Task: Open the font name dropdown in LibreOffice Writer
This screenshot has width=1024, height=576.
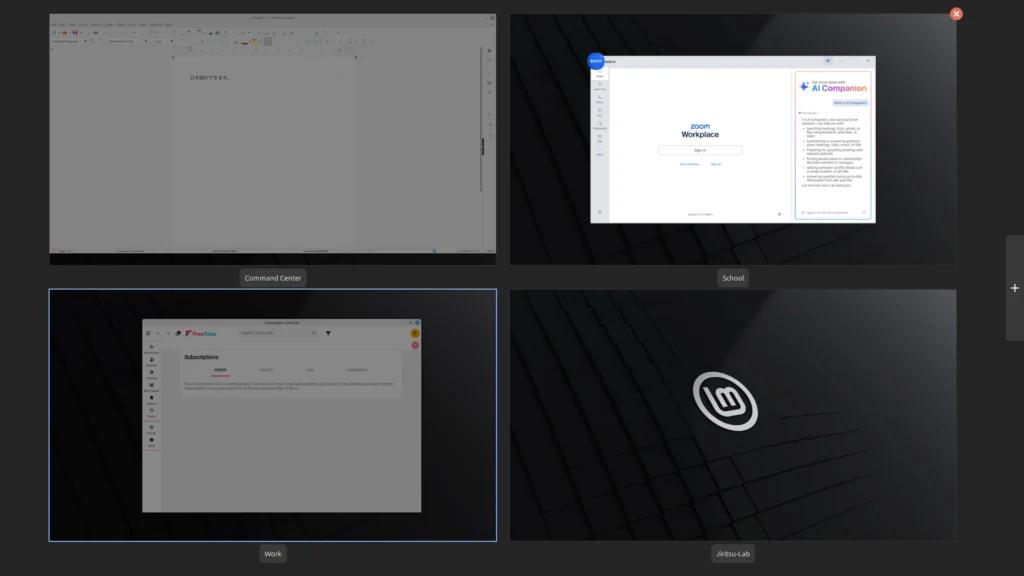Action: coord(146,41)
